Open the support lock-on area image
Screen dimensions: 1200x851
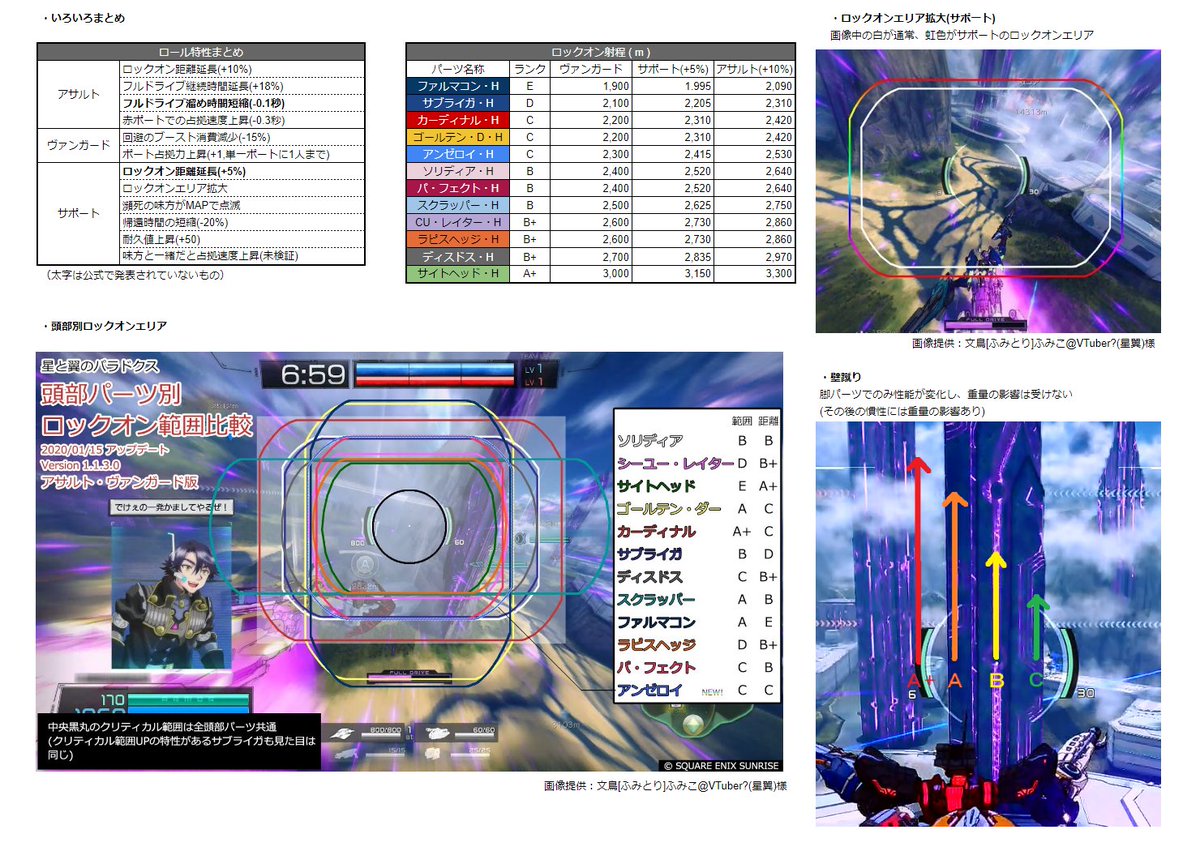tap(988, 191)
